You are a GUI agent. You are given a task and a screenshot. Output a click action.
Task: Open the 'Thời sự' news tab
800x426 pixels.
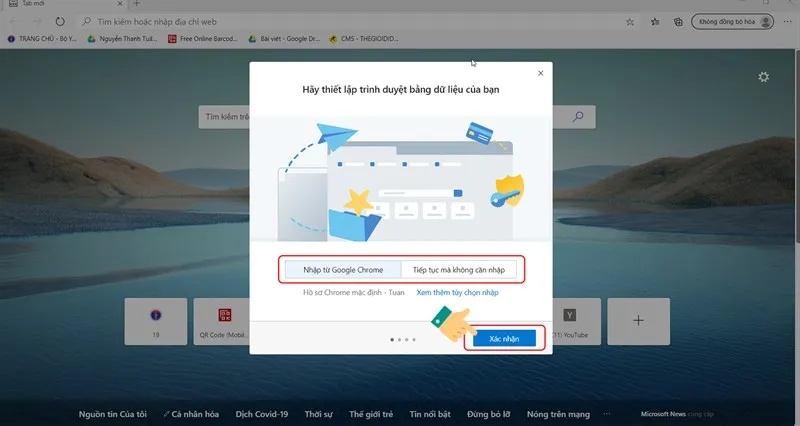[318, 414]
